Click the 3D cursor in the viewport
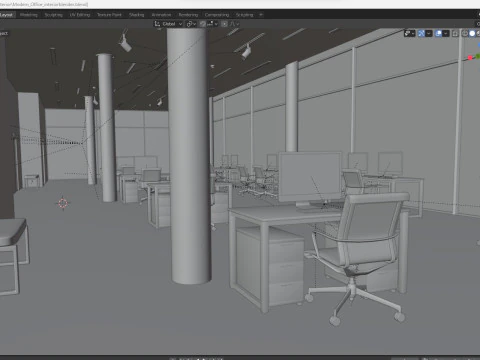 63,203
